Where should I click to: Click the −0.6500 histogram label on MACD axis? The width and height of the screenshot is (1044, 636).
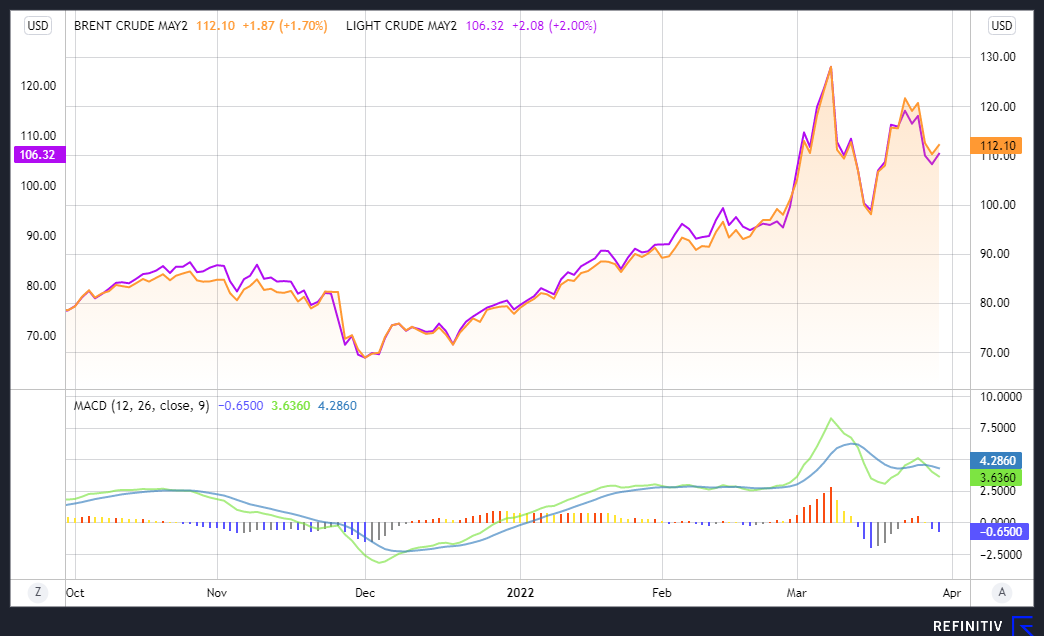[999, 531]
